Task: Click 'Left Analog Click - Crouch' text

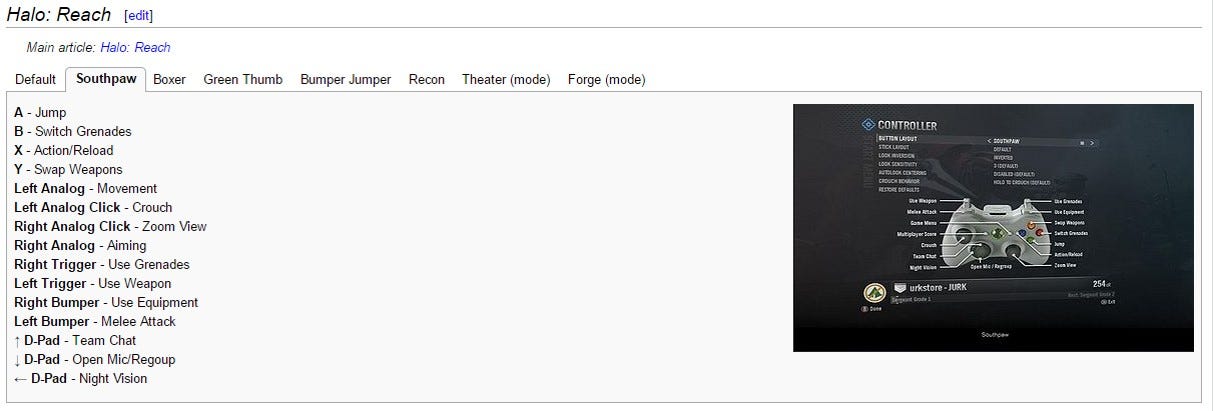Action: point(93,208)
